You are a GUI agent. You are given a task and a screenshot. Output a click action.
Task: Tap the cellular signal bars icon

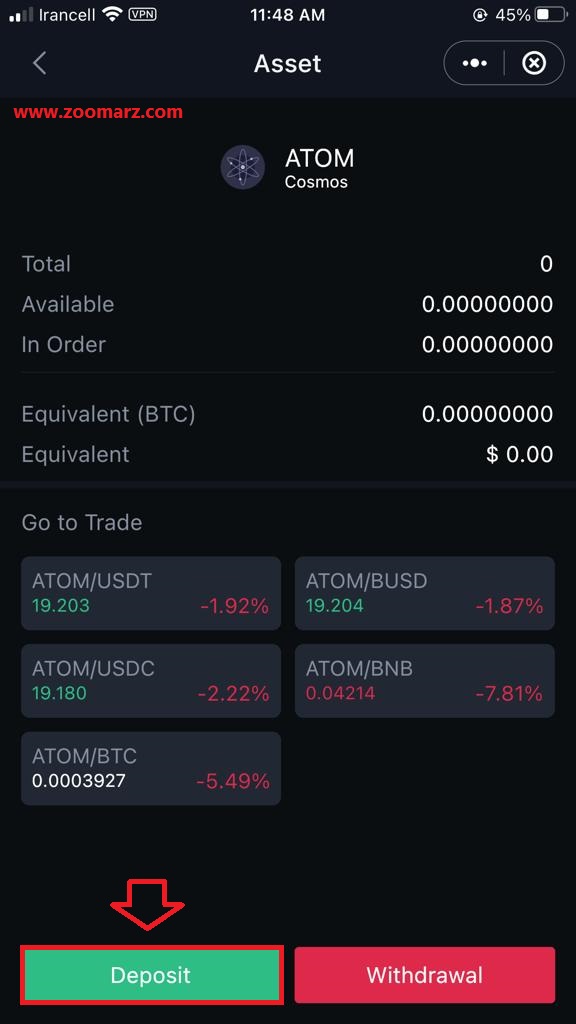[21, 15]
